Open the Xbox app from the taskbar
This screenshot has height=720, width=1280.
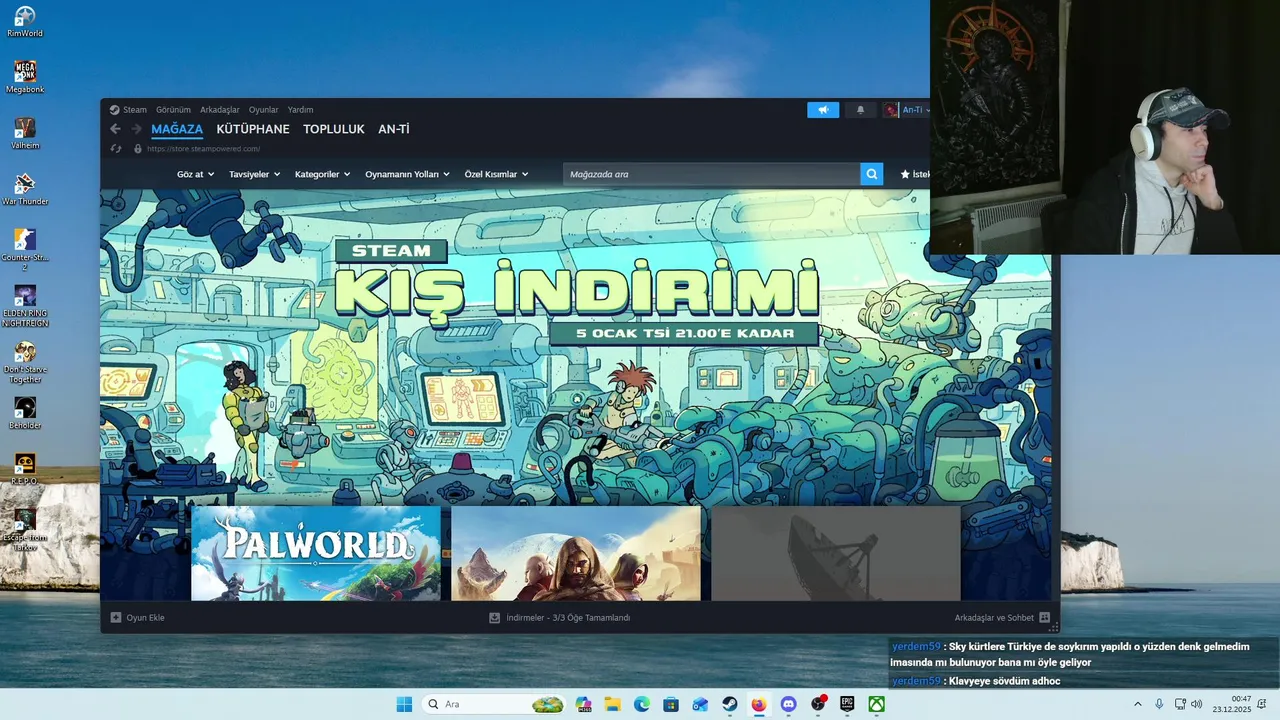[x=876, y=704]
